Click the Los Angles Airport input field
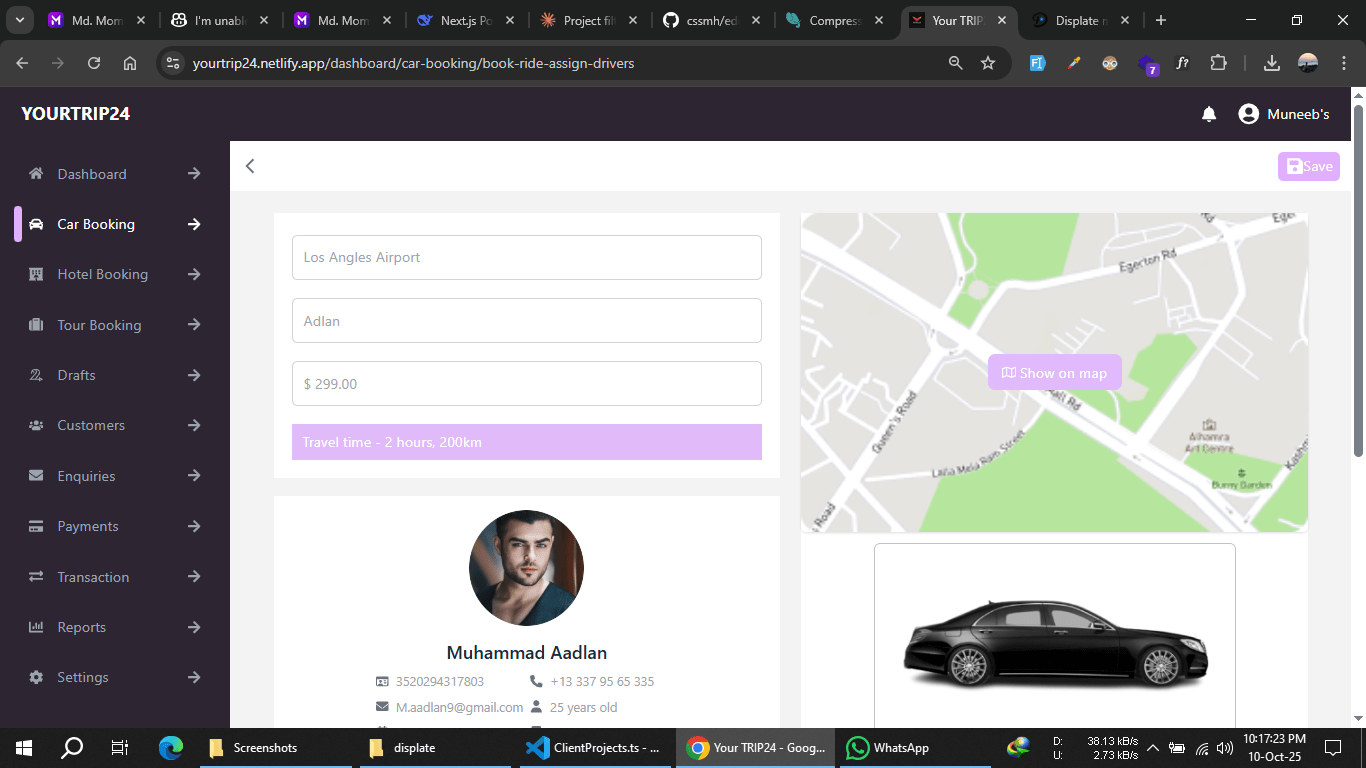Screen dimensions: 1366x768 (526, 257)
